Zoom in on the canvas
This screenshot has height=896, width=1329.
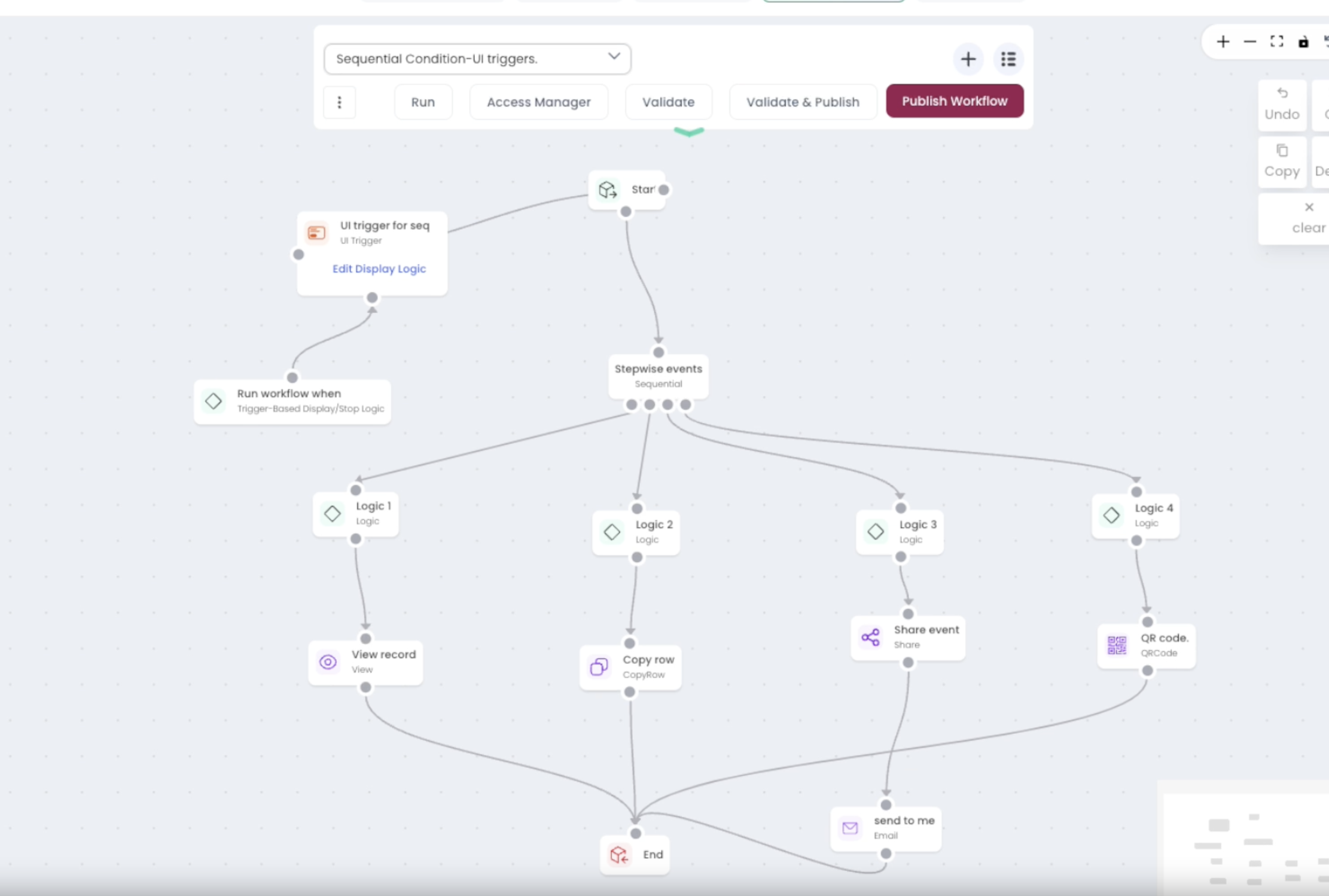[x=1223, y=42]
